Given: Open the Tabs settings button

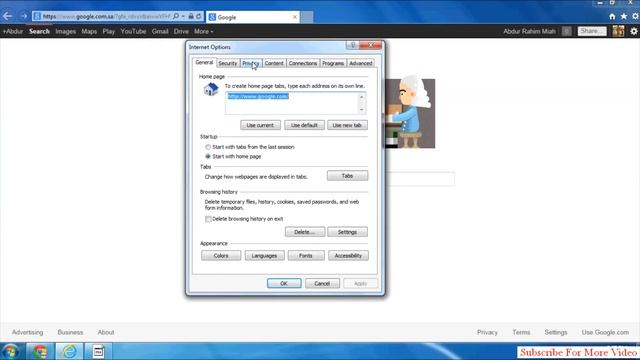Looking at the screenshot, I should pyautogui.click(x=347, y=176).
